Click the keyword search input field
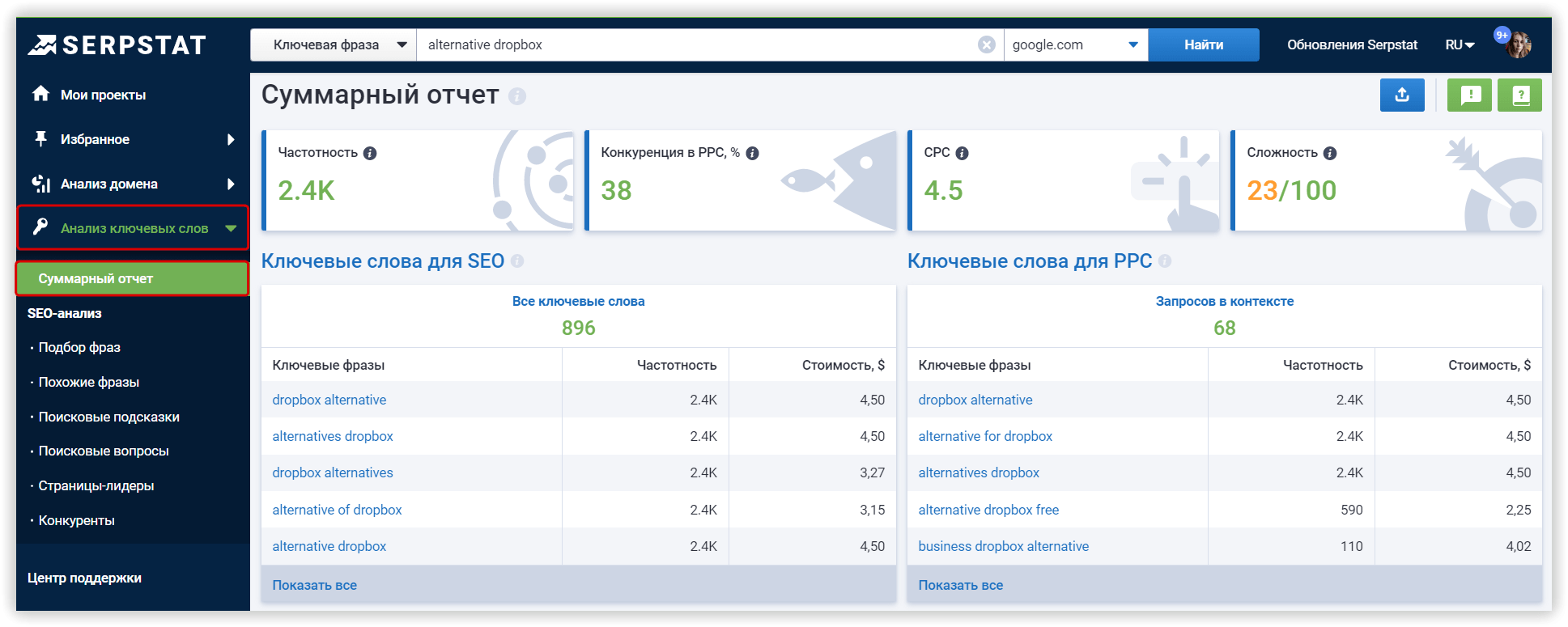Screen dimensions: 1568x627 696,44
